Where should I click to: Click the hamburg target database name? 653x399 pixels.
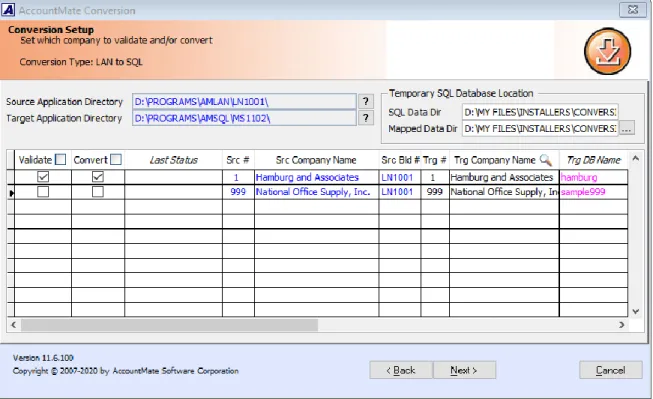coord(593,177)
